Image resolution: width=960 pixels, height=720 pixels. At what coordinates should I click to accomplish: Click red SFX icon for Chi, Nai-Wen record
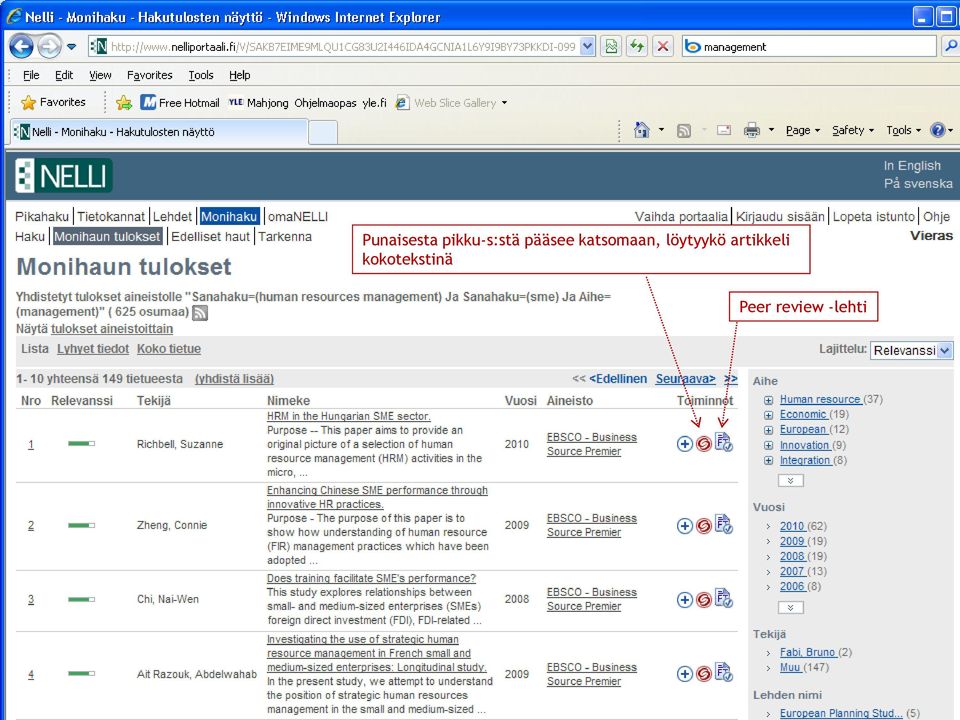[704, 599]
